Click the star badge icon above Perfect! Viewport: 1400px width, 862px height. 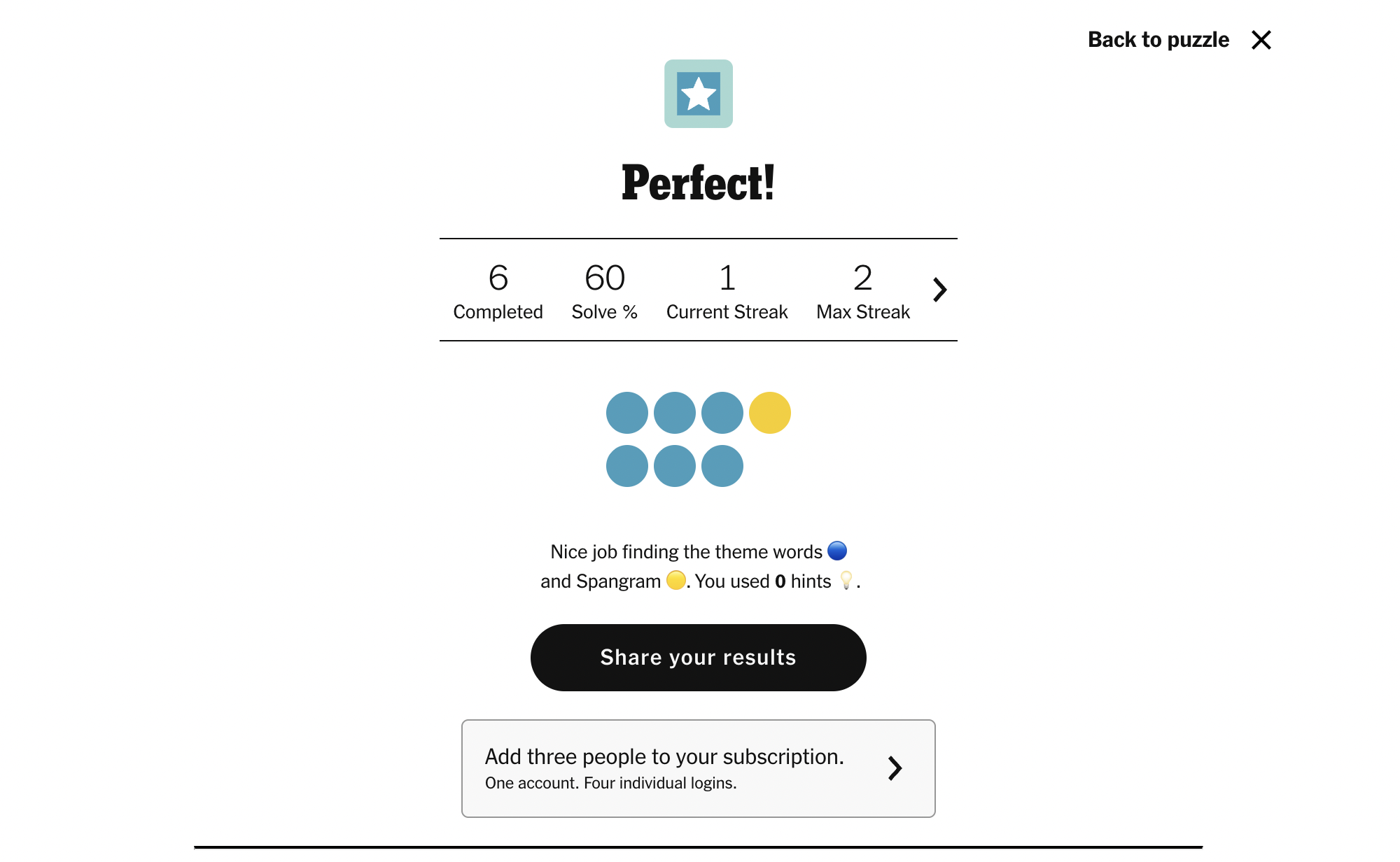[x=698, y=94]
